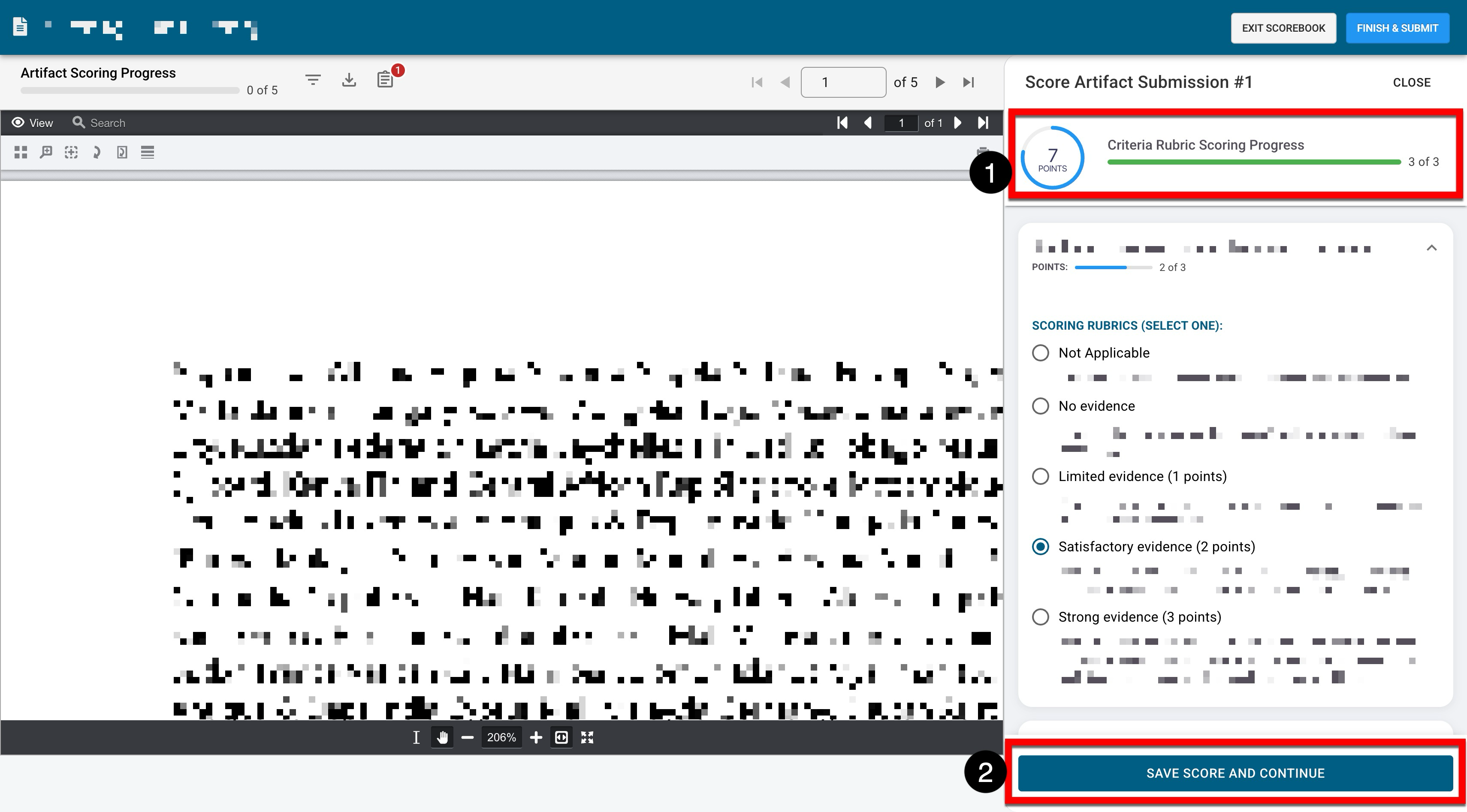Go to the next artifact submission

click(x=940, y=82)
